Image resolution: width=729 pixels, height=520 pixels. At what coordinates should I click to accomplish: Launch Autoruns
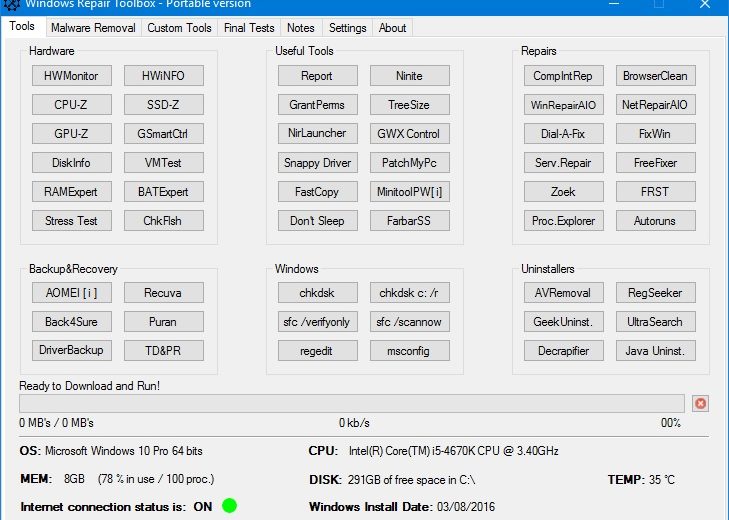pyautogui.click(x=656, y=220)
